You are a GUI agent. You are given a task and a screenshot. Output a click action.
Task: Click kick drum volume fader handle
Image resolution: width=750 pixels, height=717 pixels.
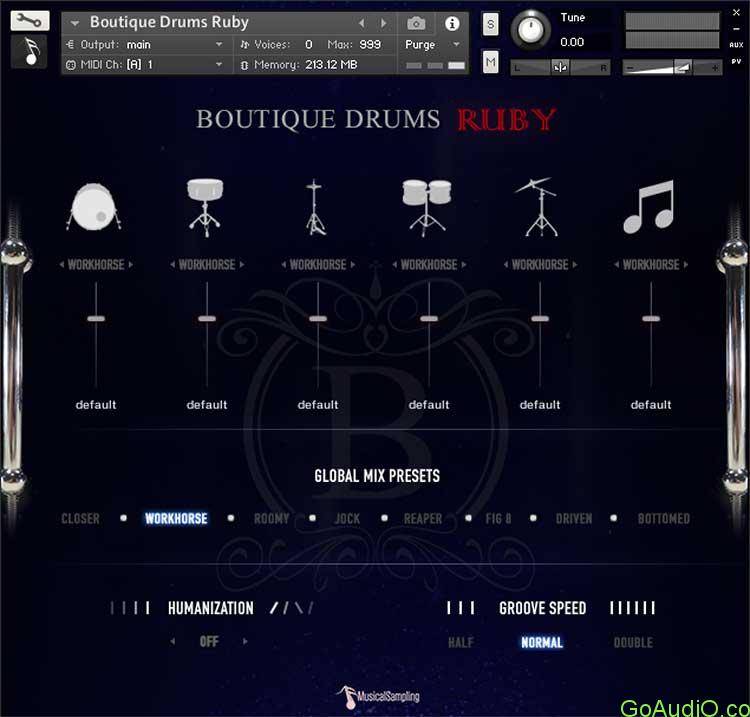click(96, 319)
